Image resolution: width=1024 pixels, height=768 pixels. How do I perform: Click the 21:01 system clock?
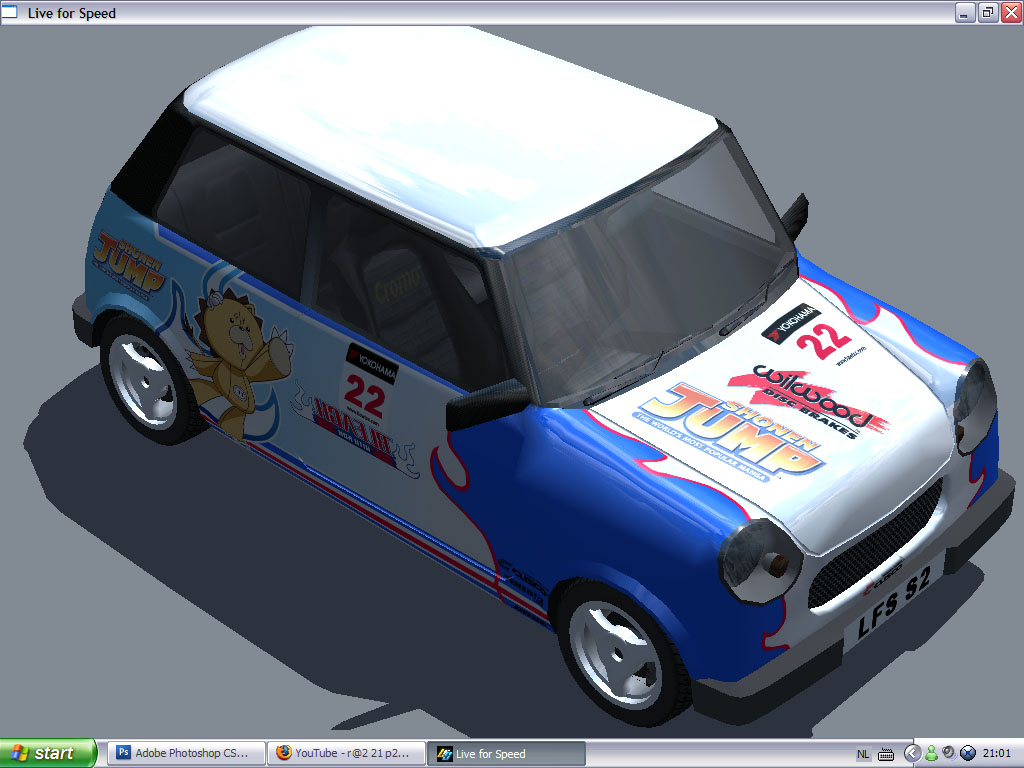tap(997, 754)
